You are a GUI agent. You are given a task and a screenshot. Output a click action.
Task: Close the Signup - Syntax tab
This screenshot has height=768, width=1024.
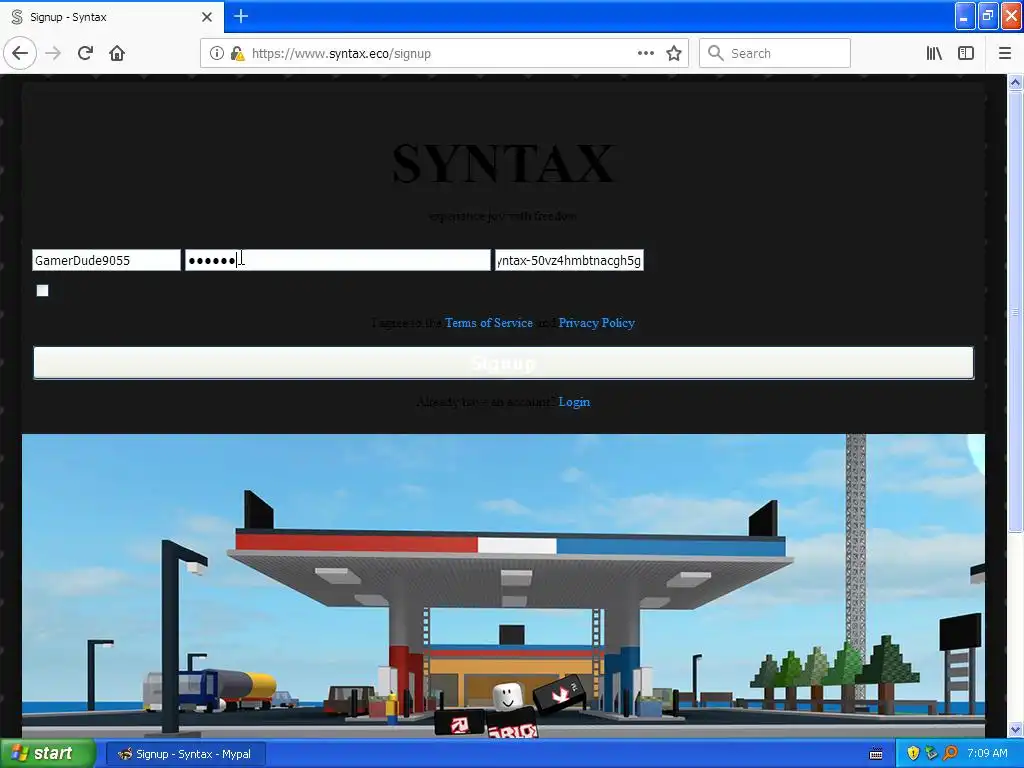tap(207, 17)
